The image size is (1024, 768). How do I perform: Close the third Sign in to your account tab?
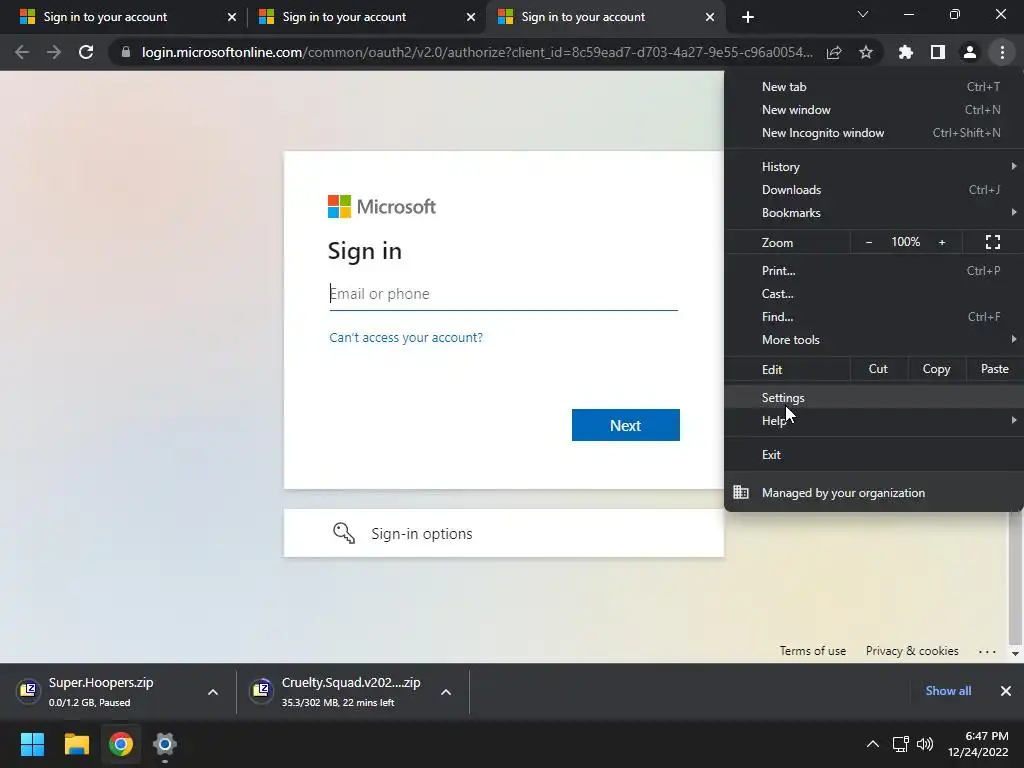tap(710, 17)
